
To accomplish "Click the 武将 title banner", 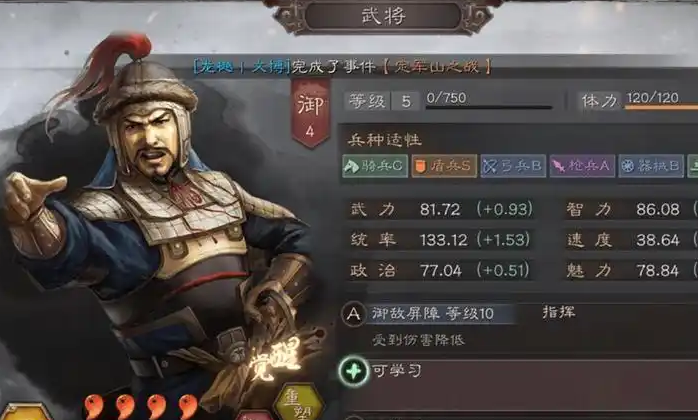I will point(383,16).
